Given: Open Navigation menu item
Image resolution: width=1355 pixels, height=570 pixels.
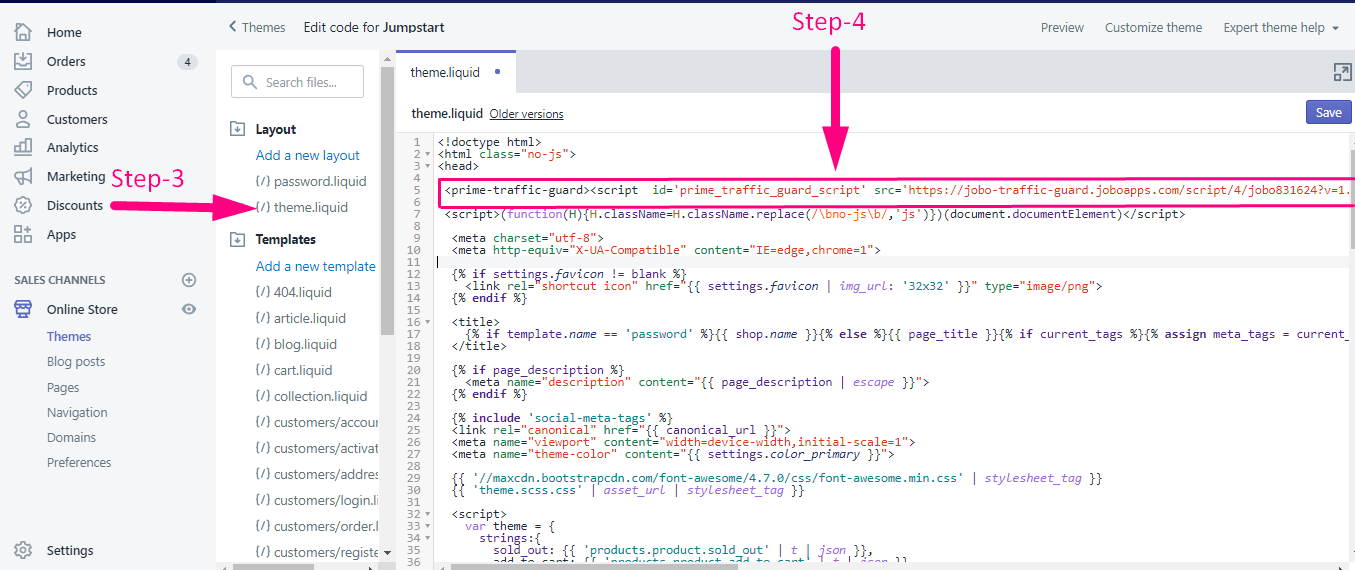Looking at the screenshot, I should (77, 412).
